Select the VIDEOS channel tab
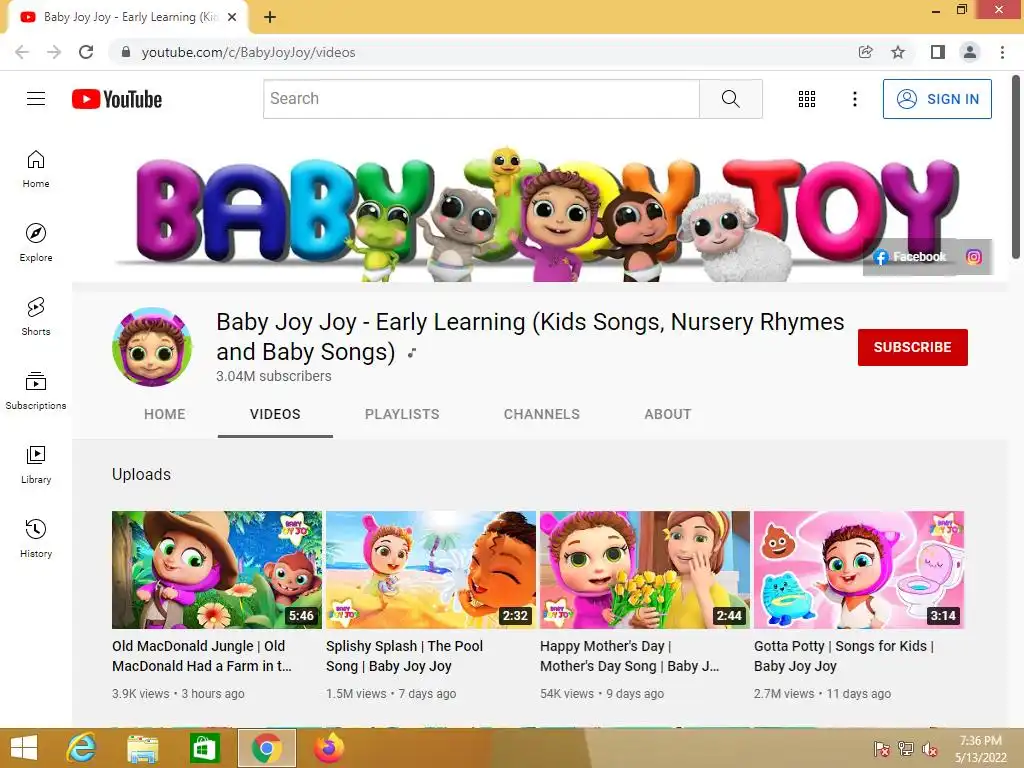Image resolution: width=1024 pixels, height=768 pixels. 275,414
